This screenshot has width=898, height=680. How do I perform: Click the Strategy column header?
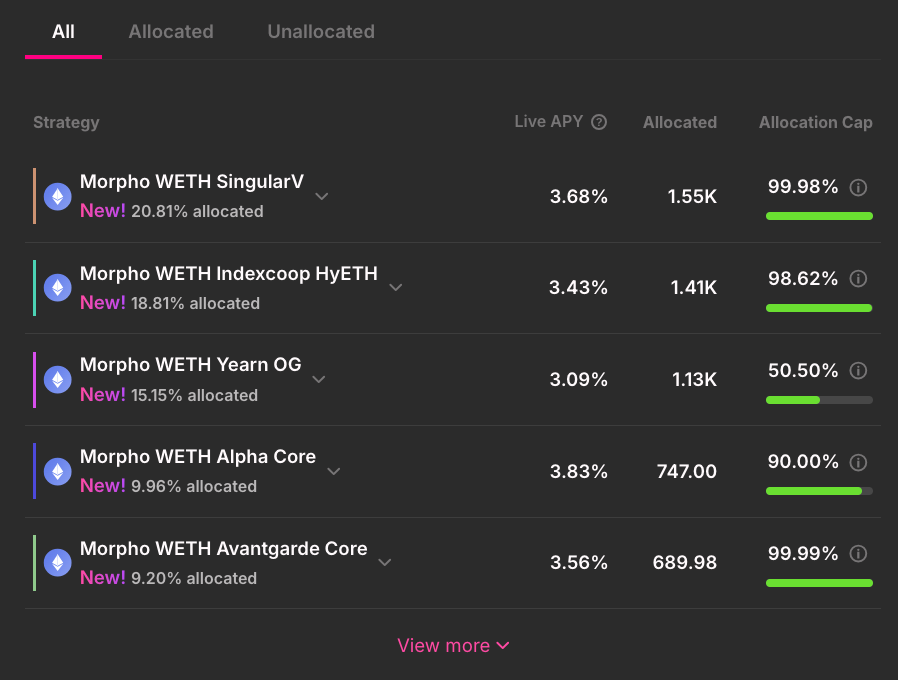pyautogui.click(x=66, y=123)
